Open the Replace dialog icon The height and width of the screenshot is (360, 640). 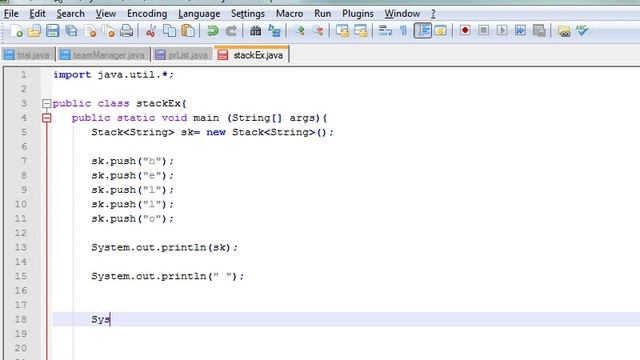click(274, 31)
